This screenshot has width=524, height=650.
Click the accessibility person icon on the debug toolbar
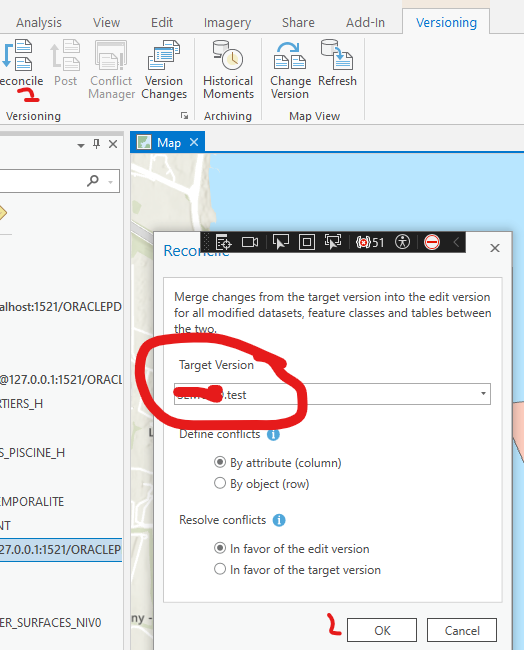pyautogui.click(x=402, y=242)
